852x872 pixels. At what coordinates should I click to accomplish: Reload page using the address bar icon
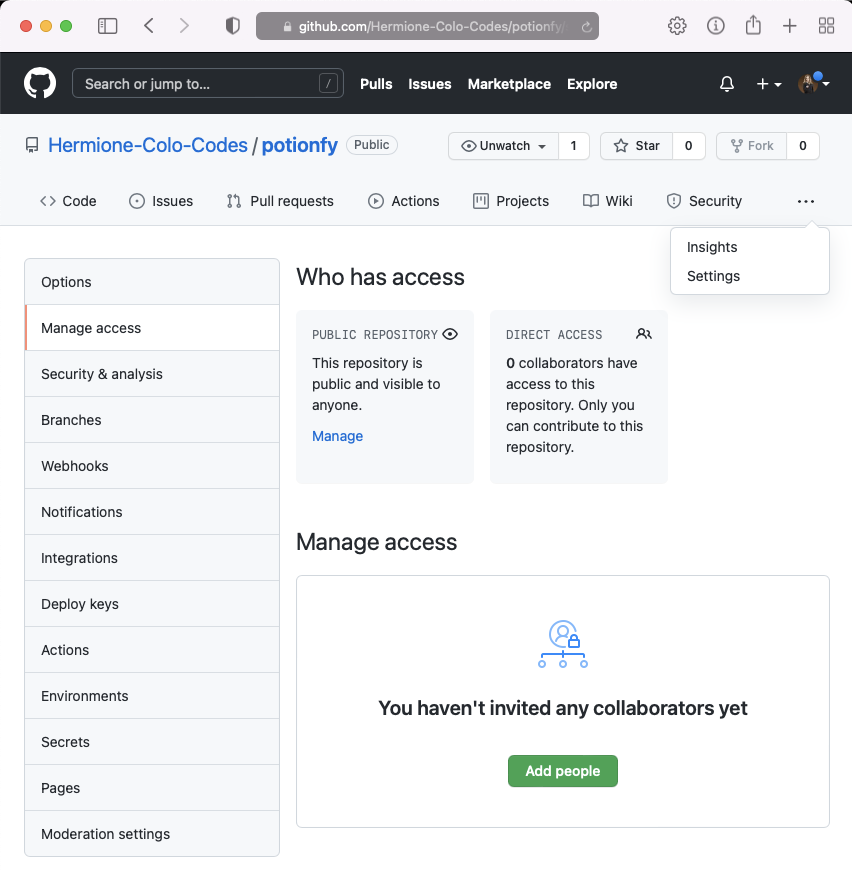coord(585,27)
